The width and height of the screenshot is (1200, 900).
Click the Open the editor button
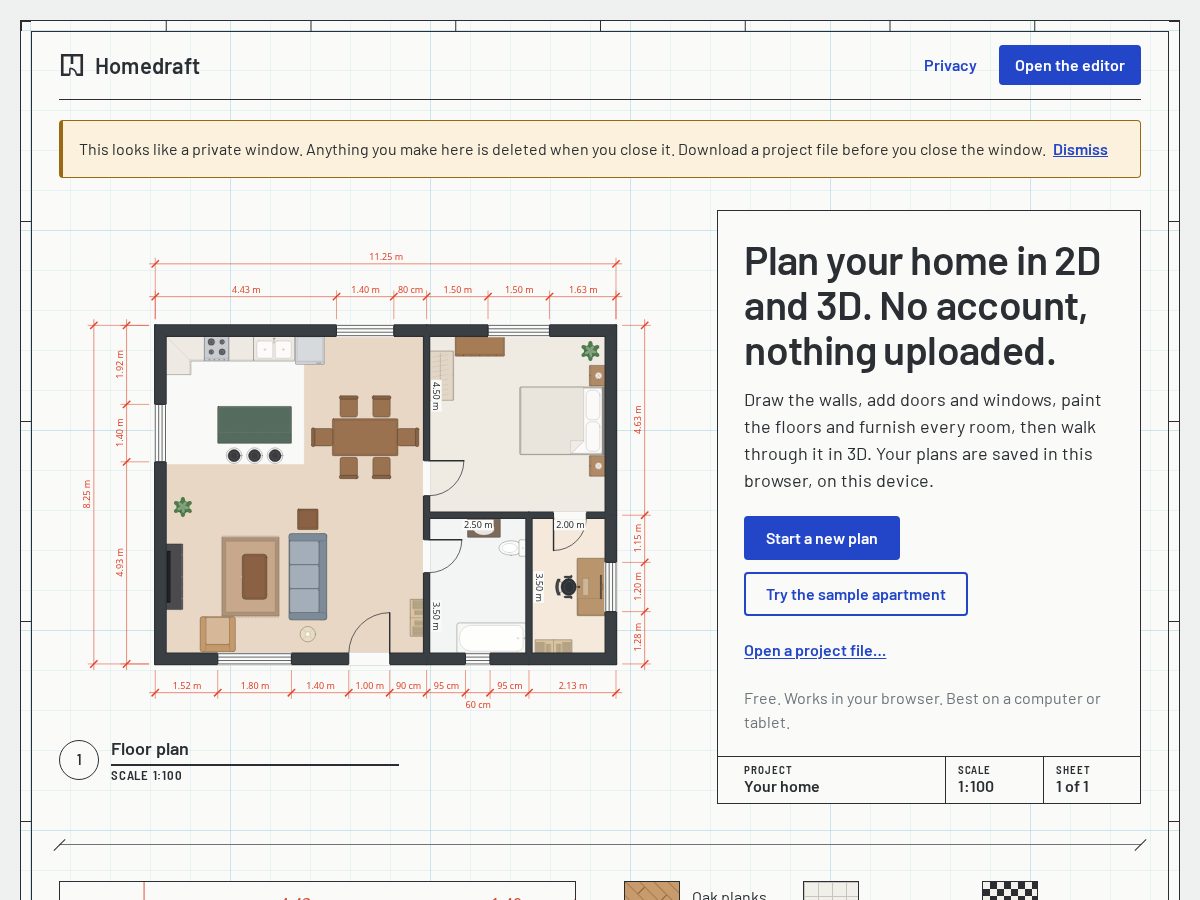coord(1070,65)
